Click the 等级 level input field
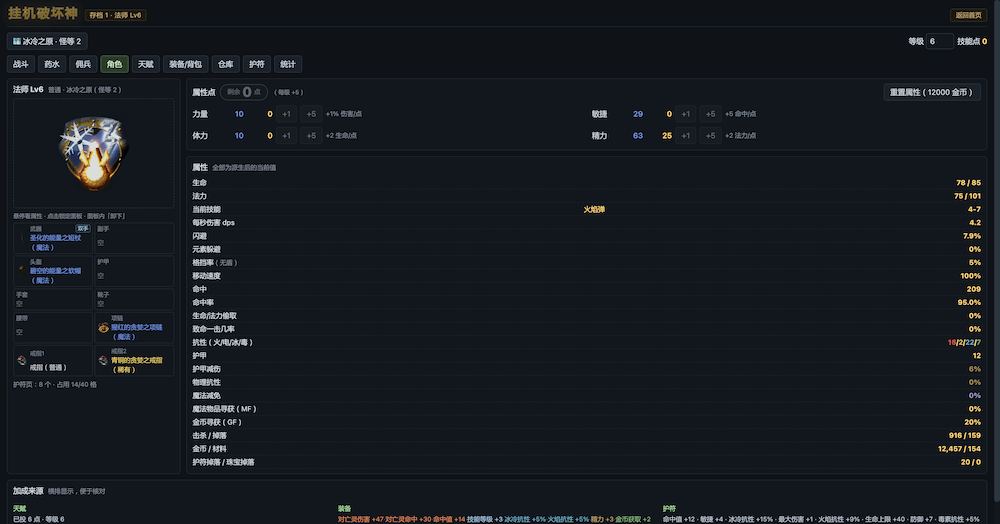The image size is (1000, 524). pyautogui.click(x=939, y=41)
